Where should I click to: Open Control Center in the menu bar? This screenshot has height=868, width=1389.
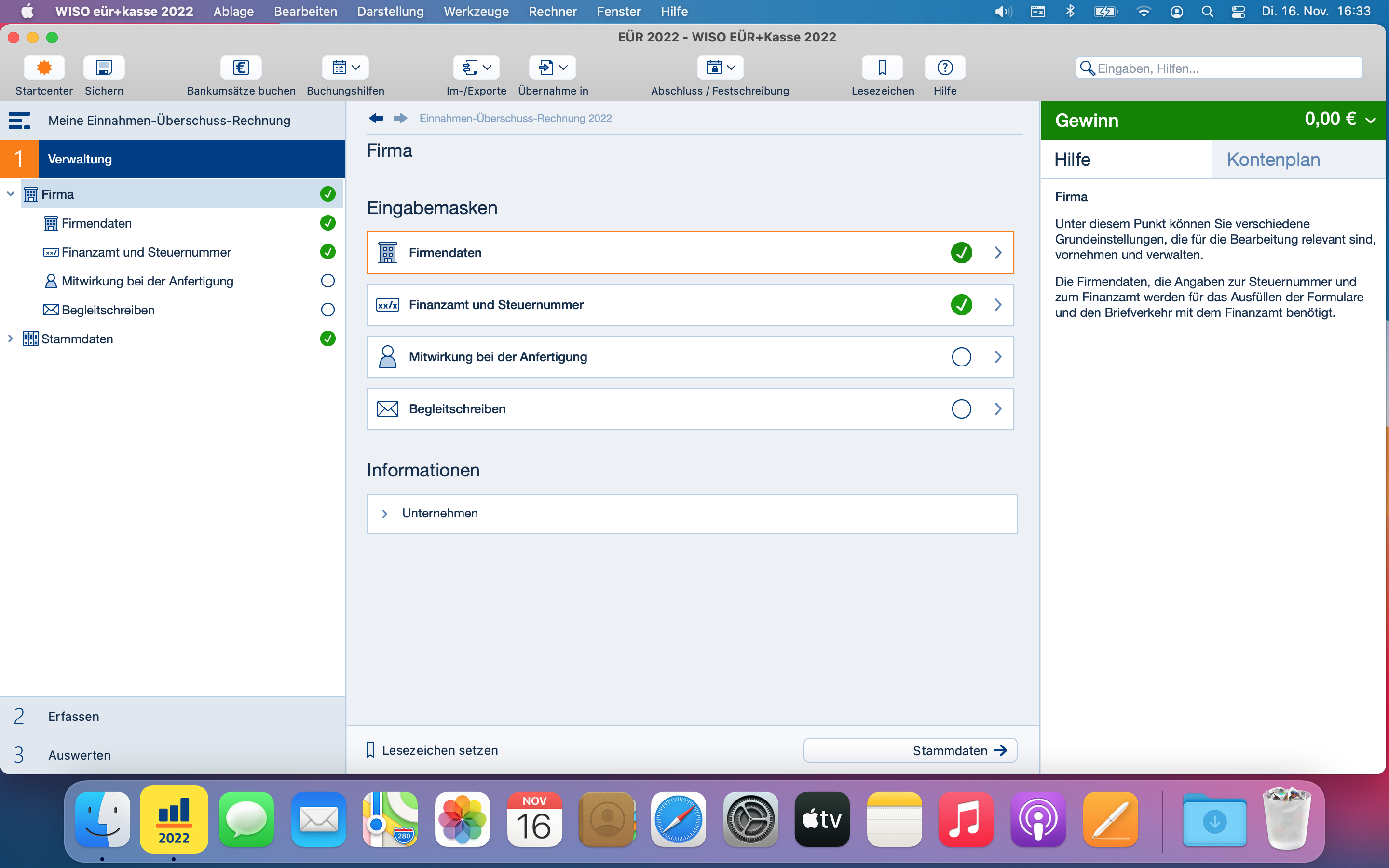click(1238, 12)
